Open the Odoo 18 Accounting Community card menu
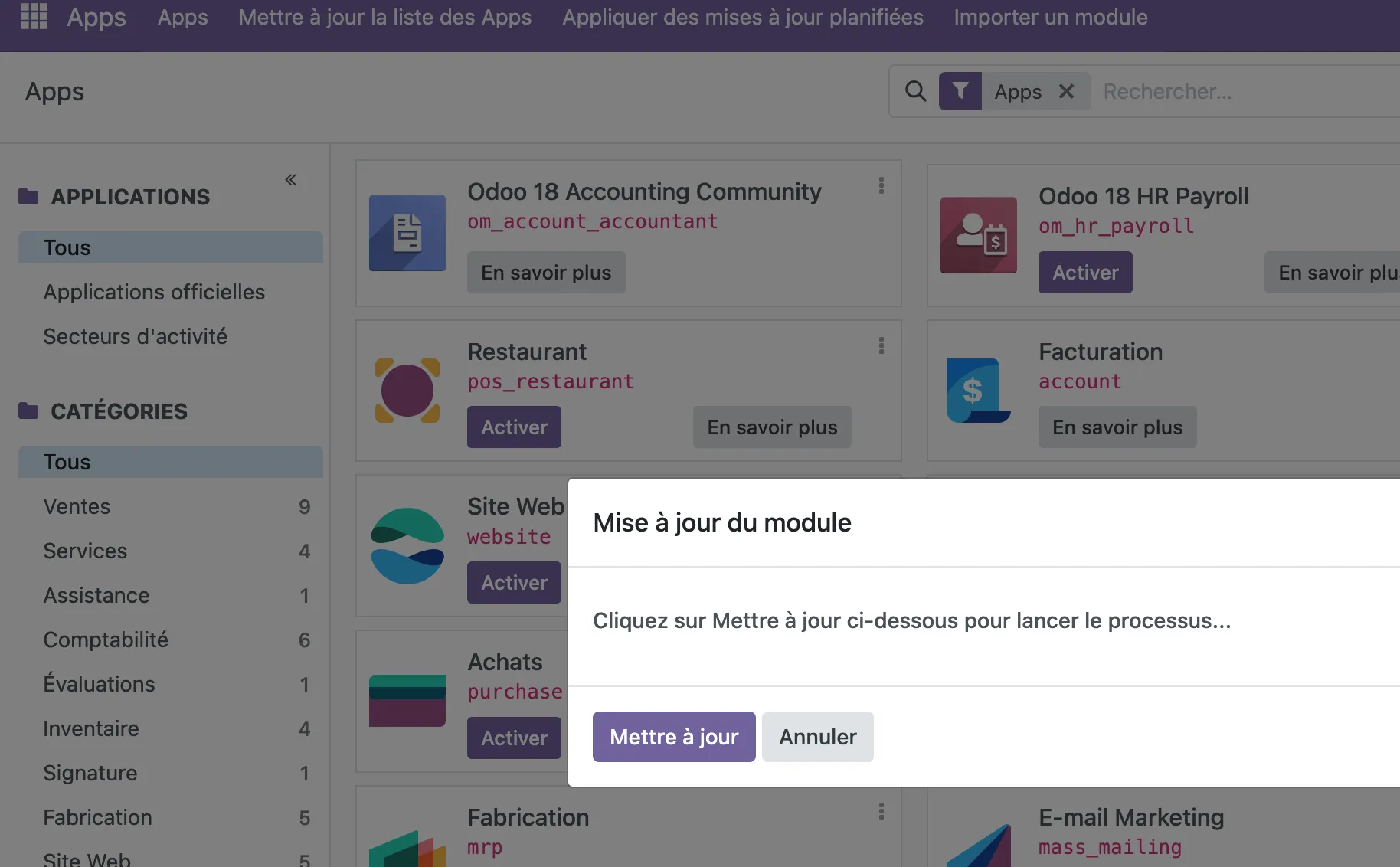The height and width of the screenshot is (867, 1400). point(882,185)
